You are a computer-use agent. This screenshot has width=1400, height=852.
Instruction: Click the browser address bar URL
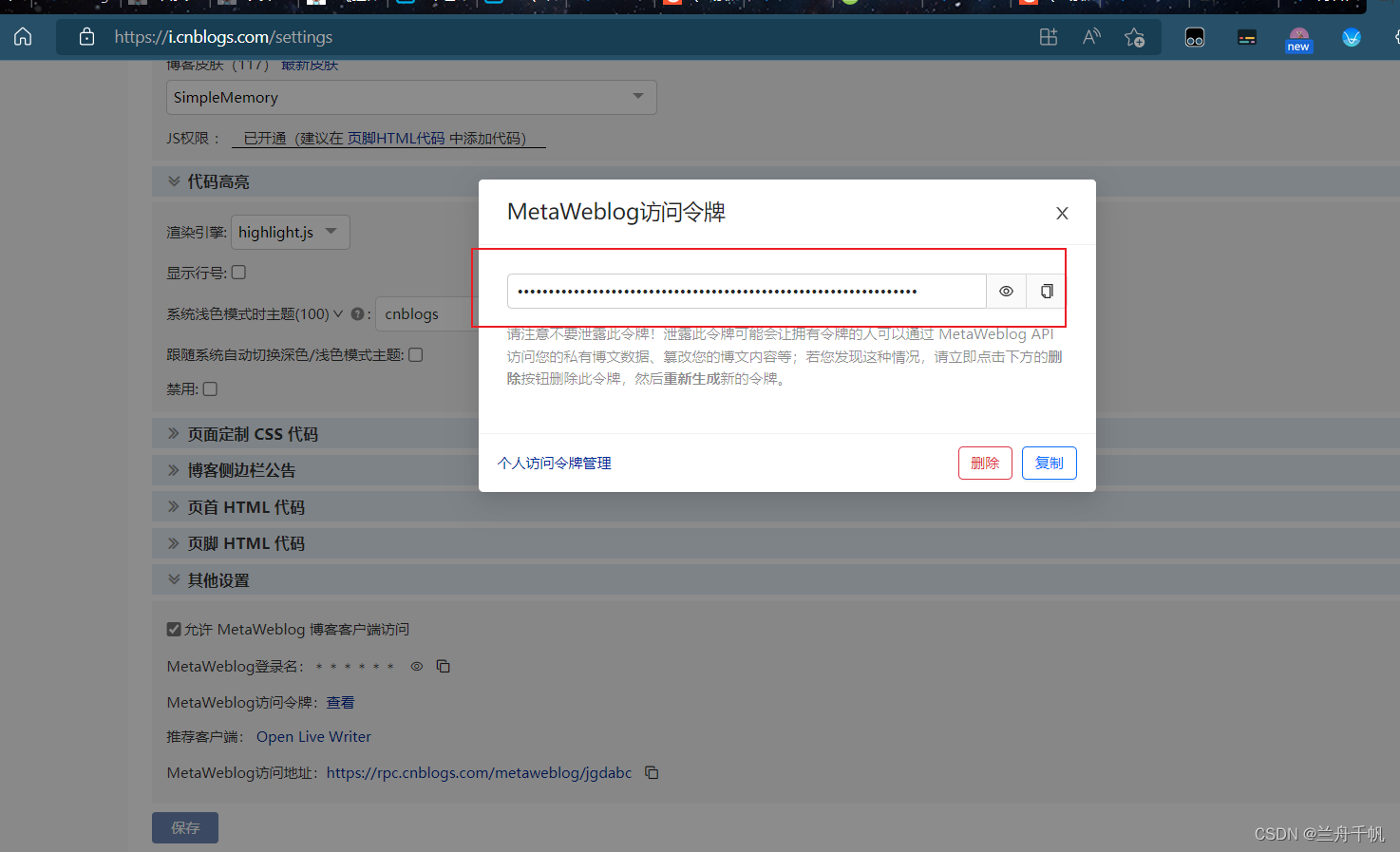[x=223, y=37]
